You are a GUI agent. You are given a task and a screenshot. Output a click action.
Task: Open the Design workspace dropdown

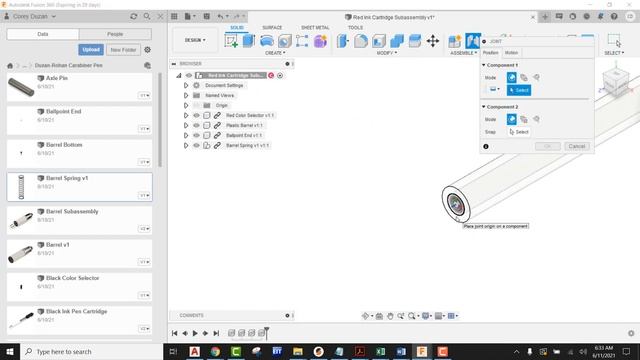(x=195, y=40)
